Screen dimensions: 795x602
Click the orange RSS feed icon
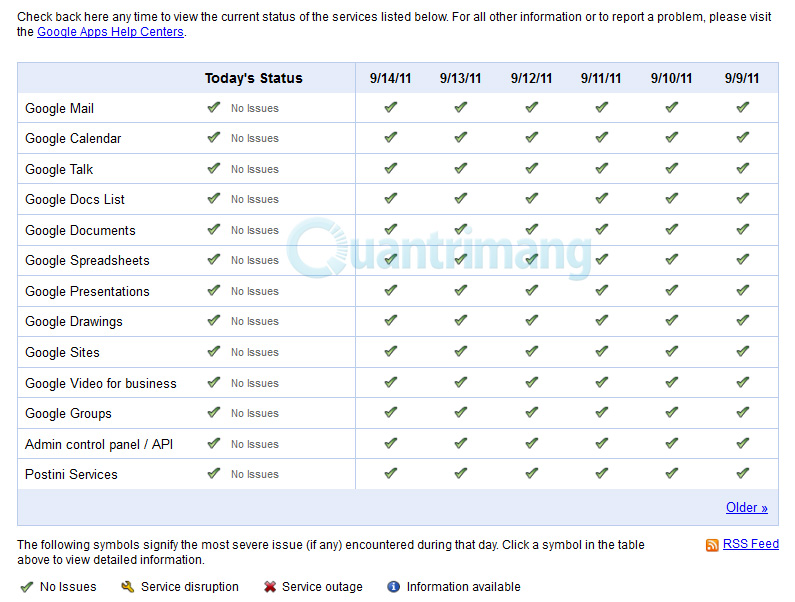(x=712, y=545)
